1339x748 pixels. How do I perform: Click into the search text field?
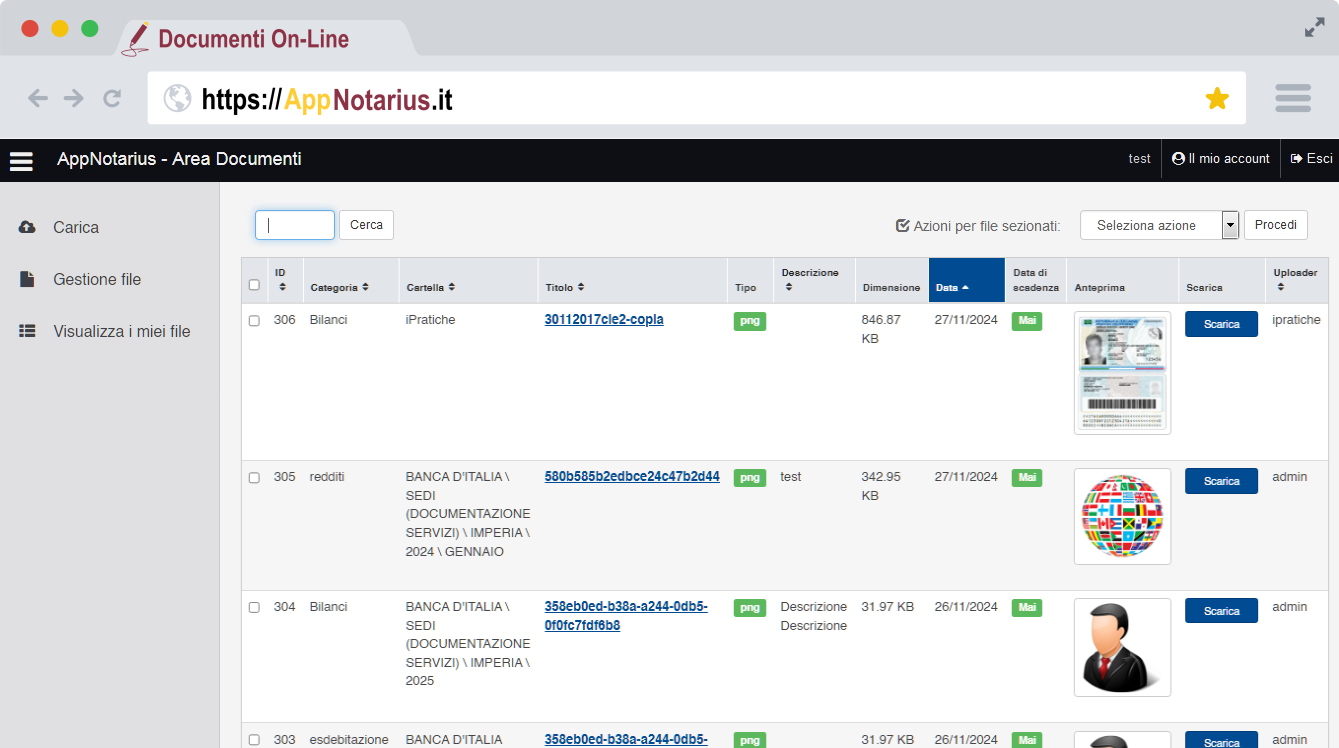295,225
